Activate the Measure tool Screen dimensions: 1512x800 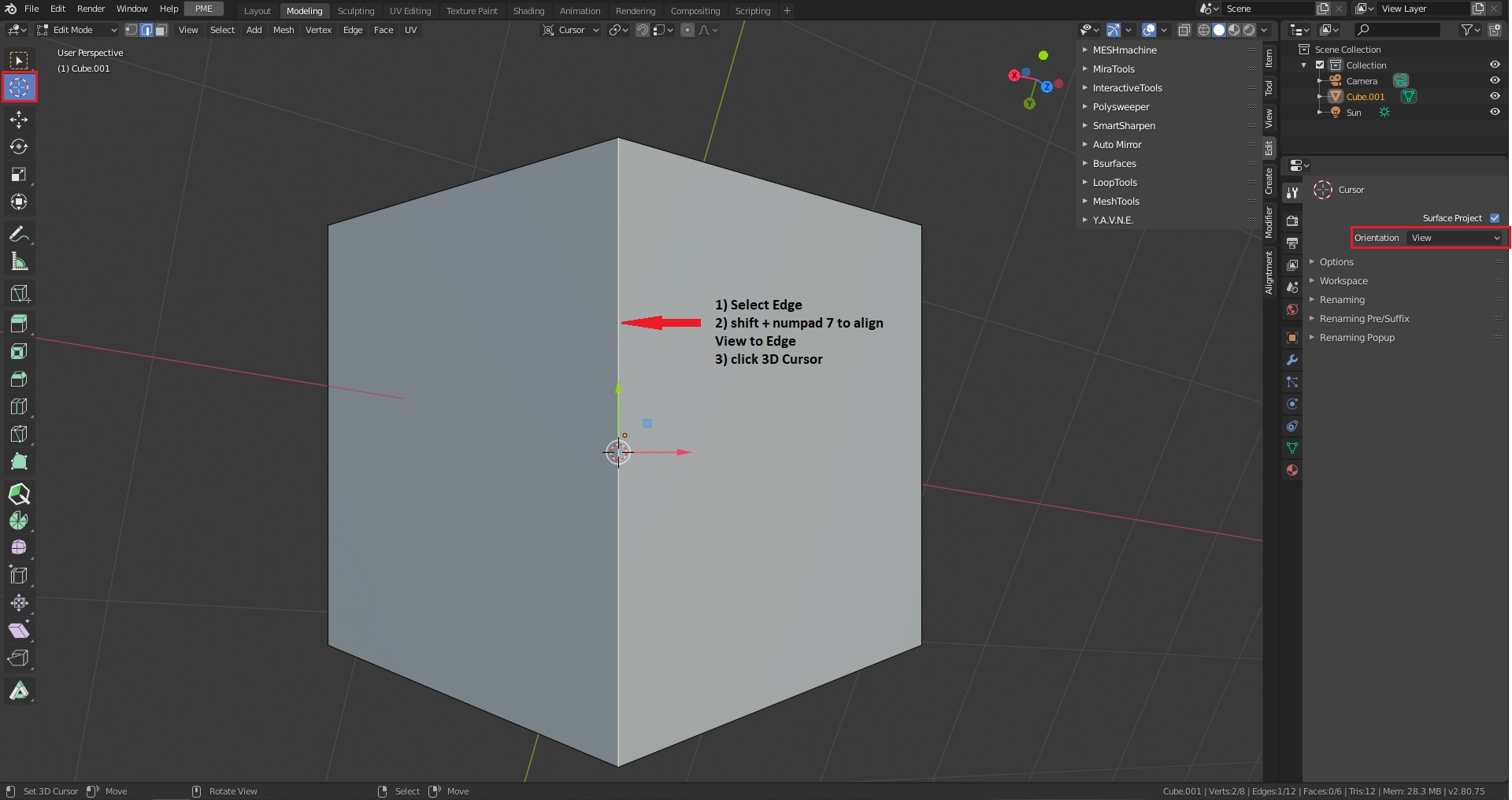(x=19, y=261)
